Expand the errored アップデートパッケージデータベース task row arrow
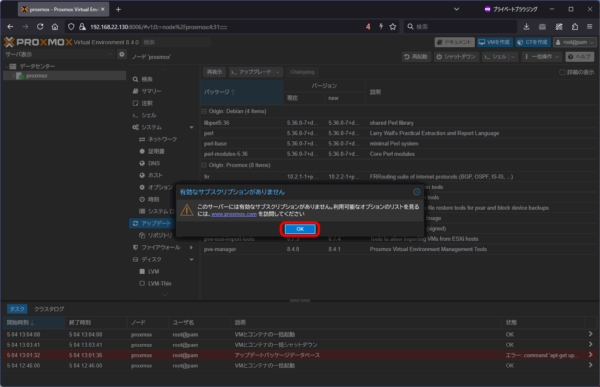 (x=590, y=355)
